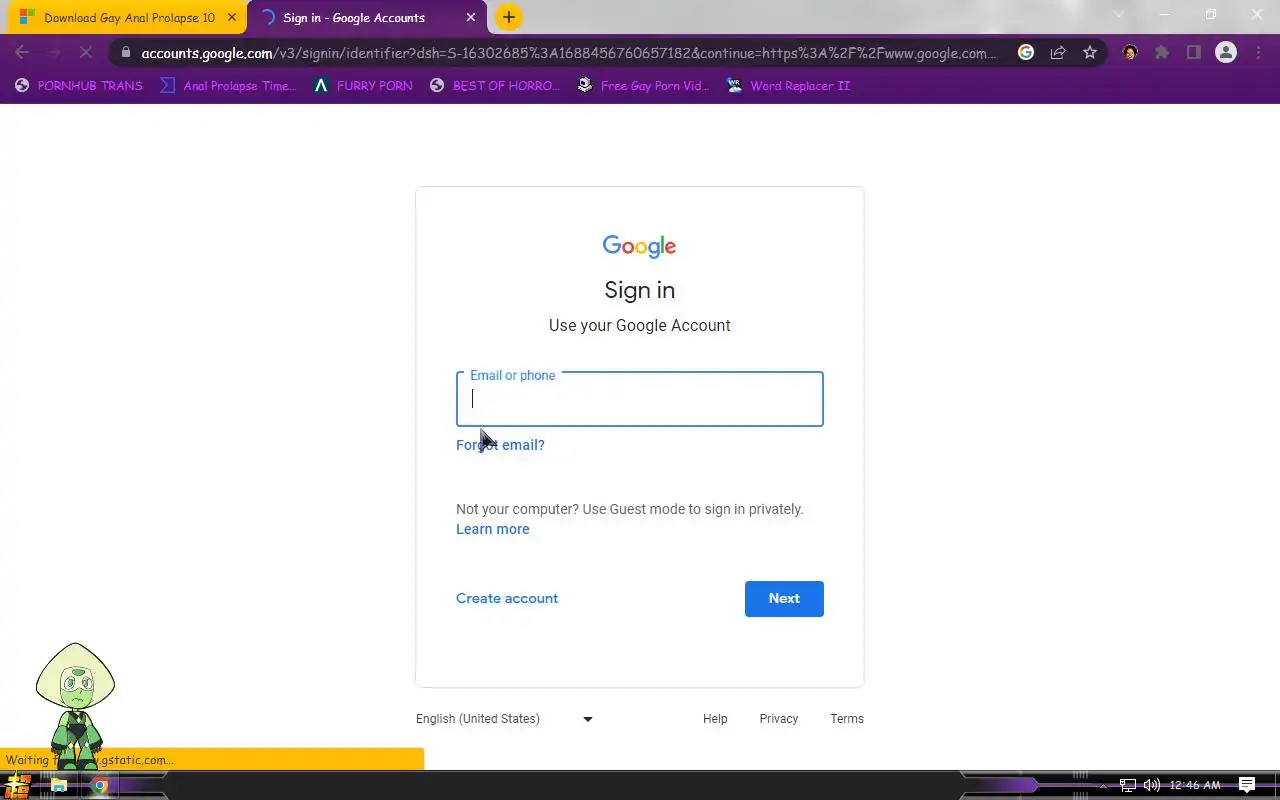This screenshot has height=800, width=1280.
Task: Open the Learn more link
Action: click(x=493, y=529)
